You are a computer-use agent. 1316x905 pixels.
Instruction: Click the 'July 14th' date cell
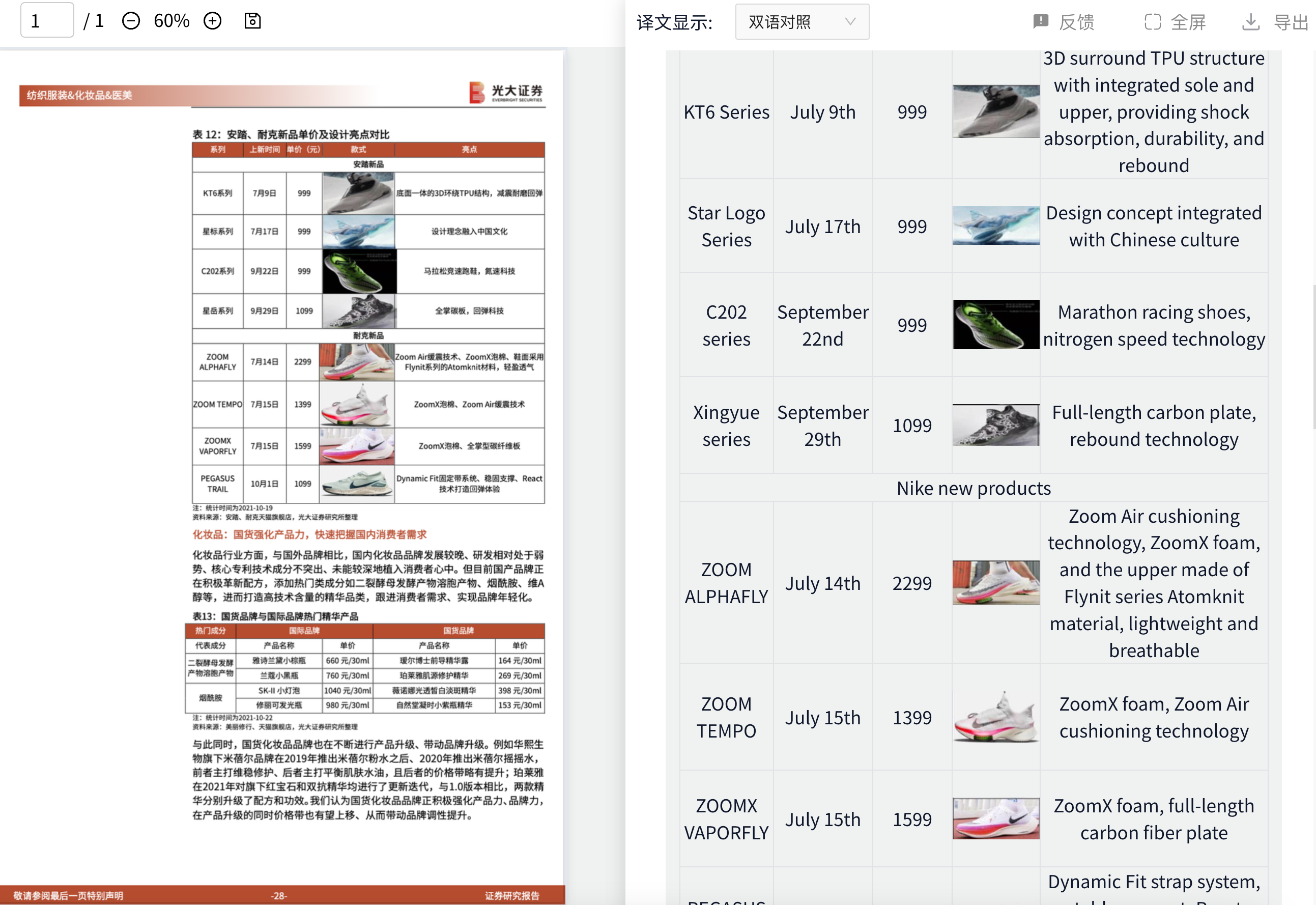coord(823,583)
